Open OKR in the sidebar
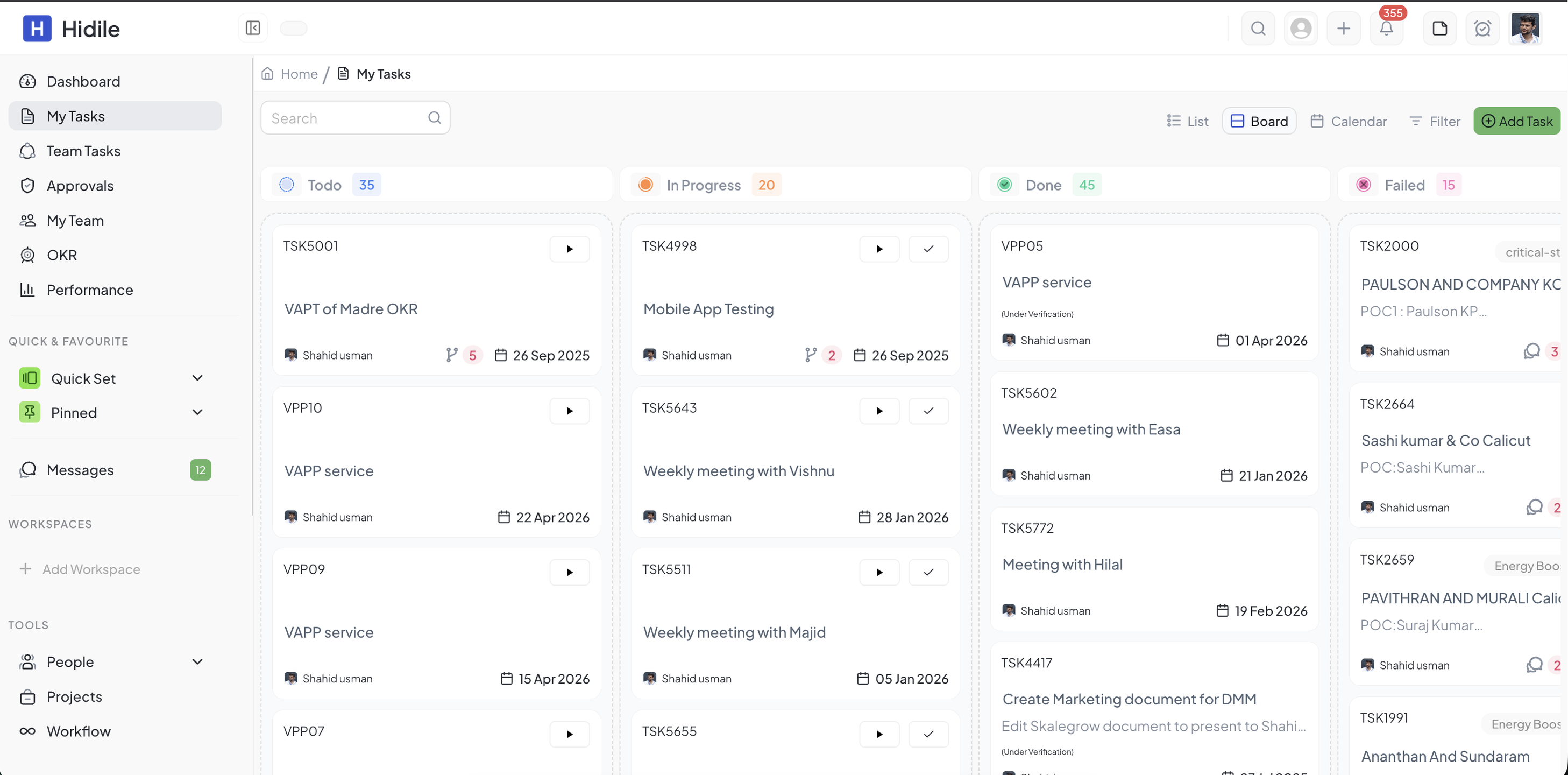The width and height of the screenshot is (1568, 775). point(115,255)
